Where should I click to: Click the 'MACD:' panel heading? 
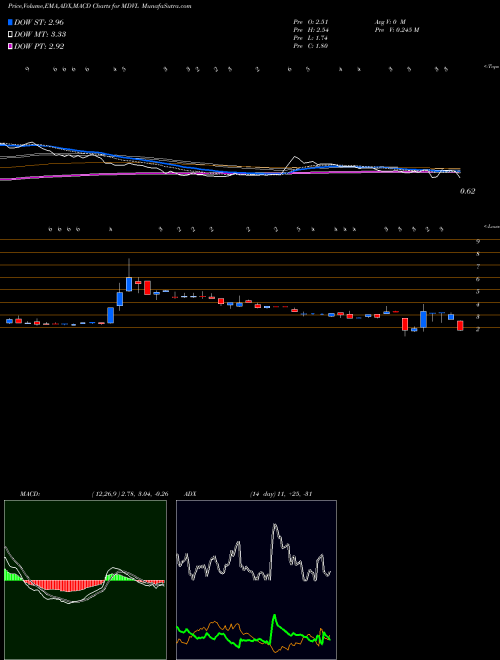tap(30, 494)
